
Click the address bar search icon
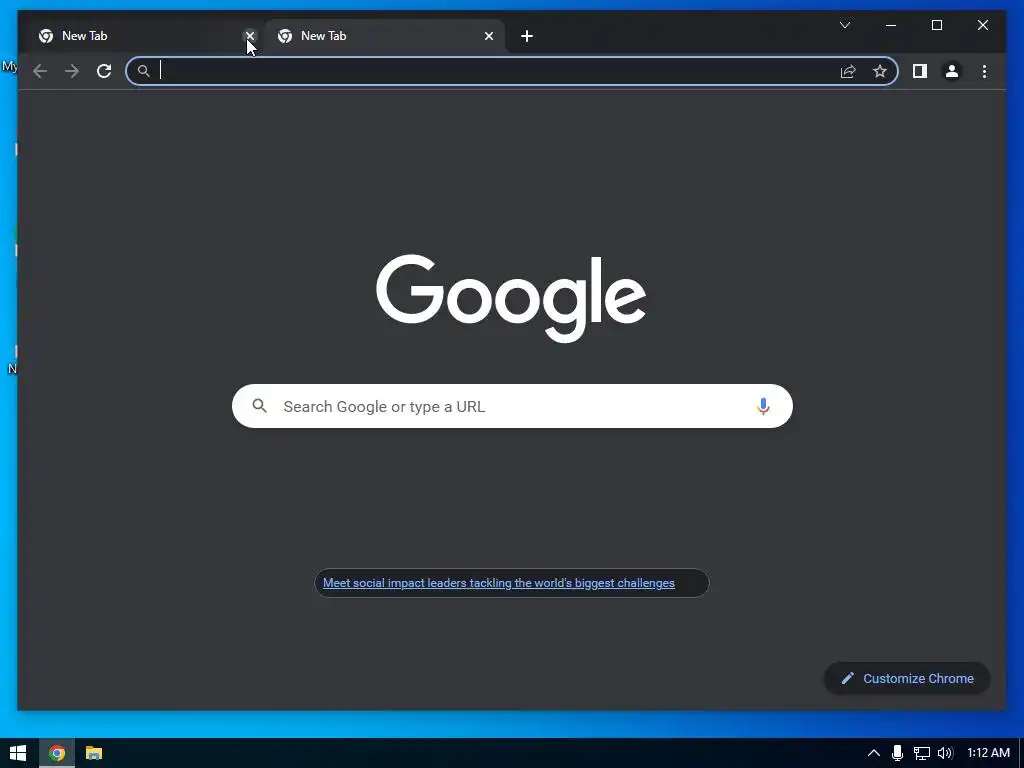[144, 71]
